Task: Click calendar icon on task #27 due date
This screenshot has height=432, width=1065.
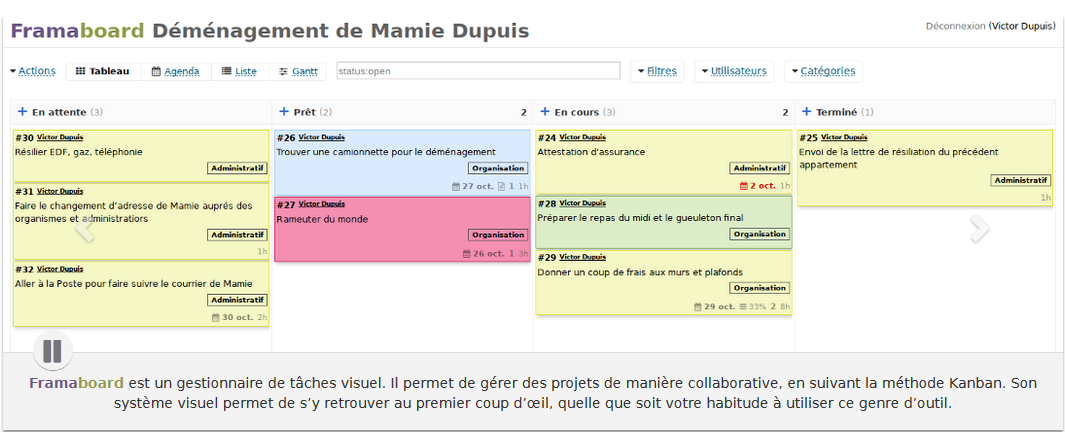Action: coord(467,253)
